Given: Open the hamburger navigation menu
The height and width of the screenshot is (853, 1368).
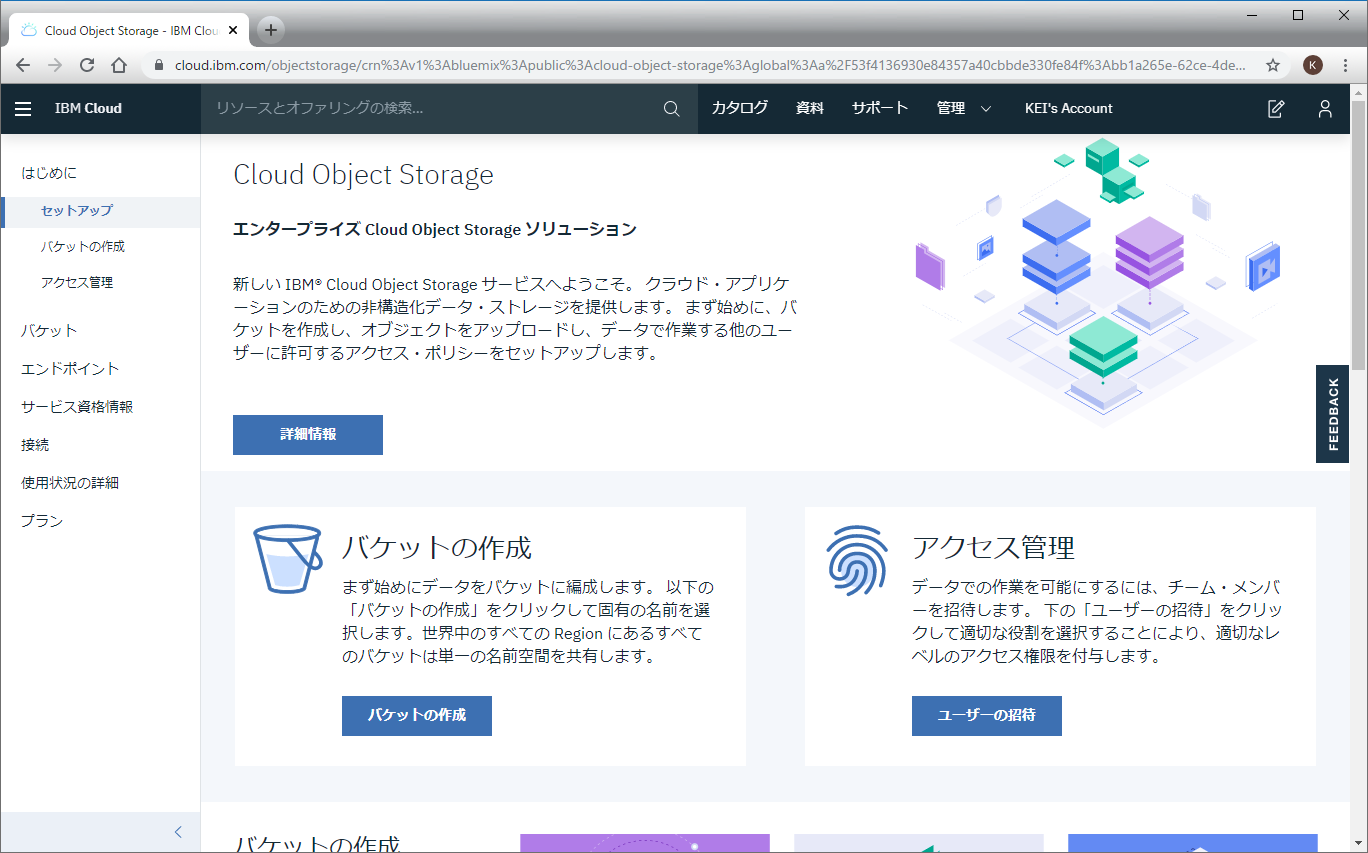Looking at the screenshot, I should 23,109.
